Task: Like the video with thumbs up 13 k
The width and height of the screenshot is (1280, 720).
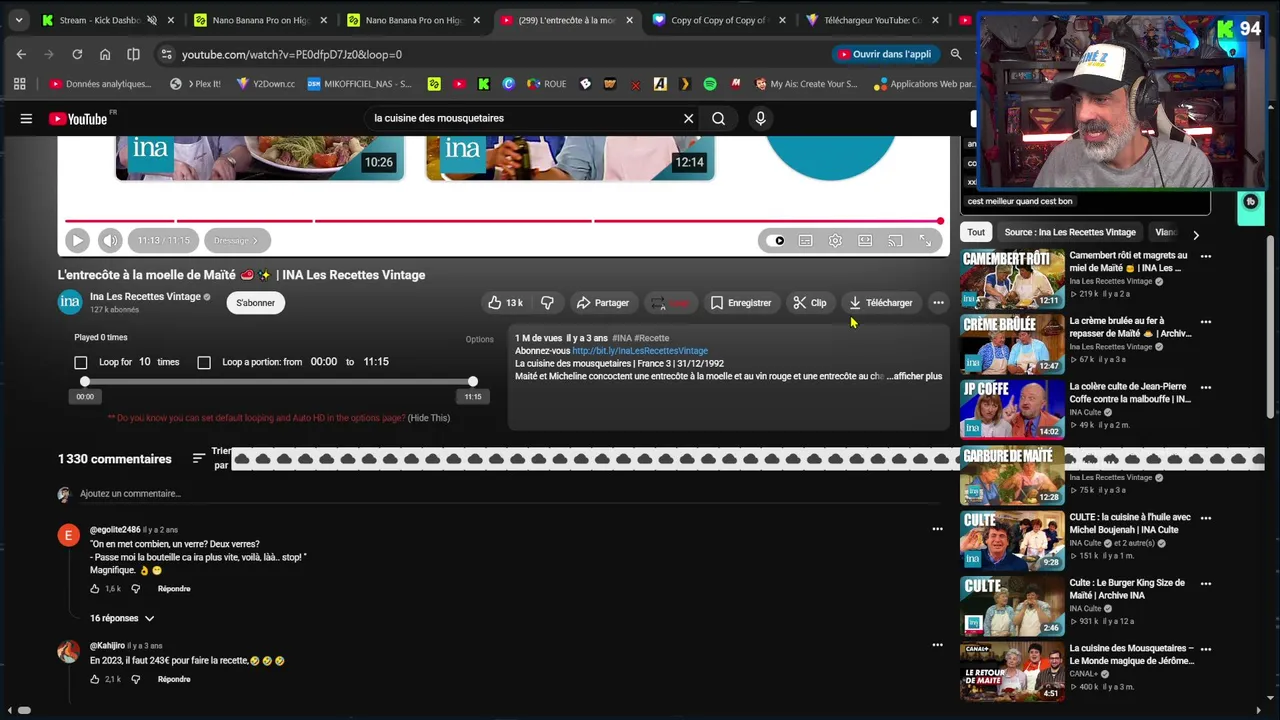Action: [505, 302]
